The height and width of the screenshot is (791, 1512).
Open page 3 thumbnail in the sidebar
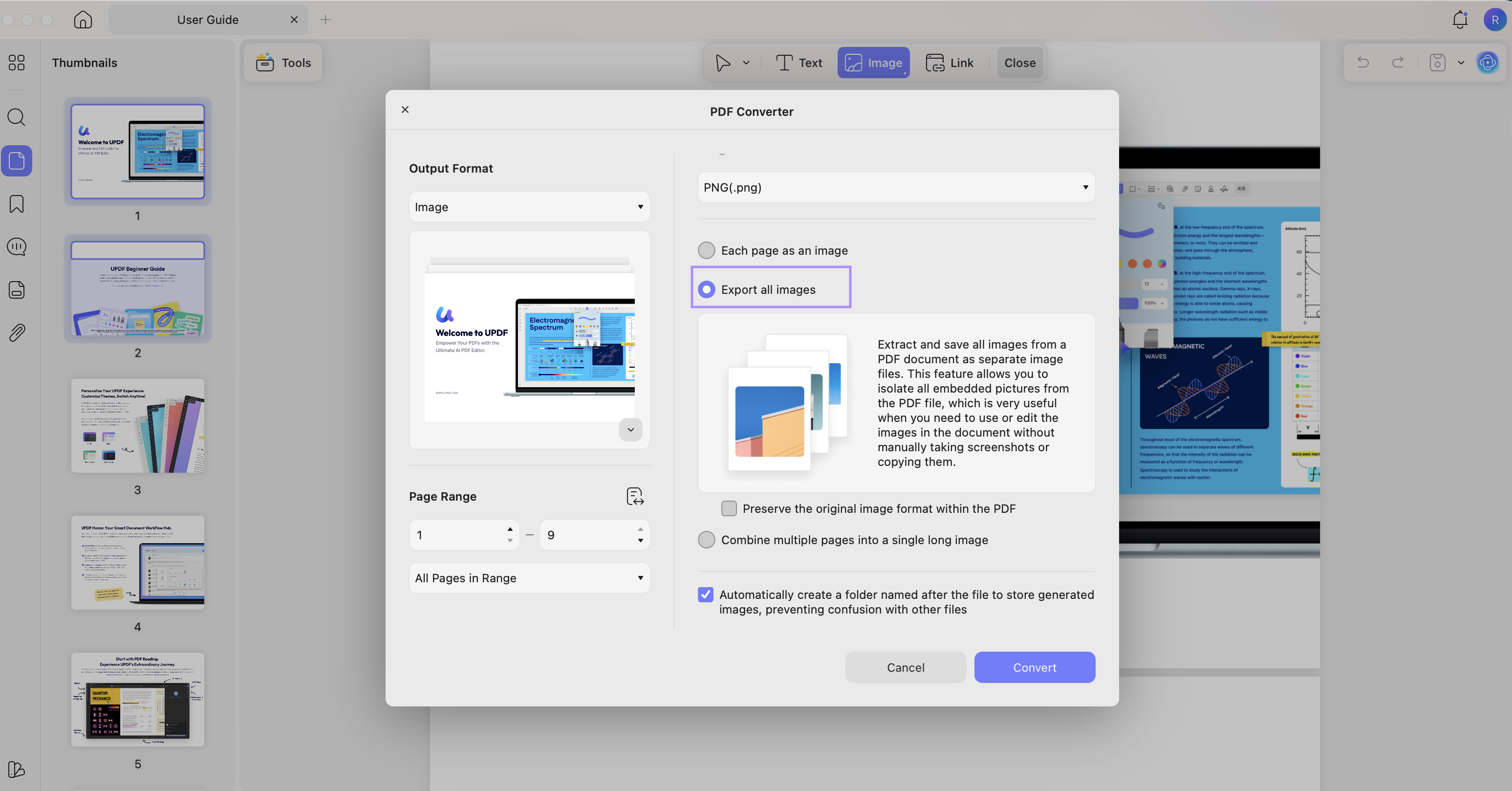pyautogui.click(x=137, y=426)
